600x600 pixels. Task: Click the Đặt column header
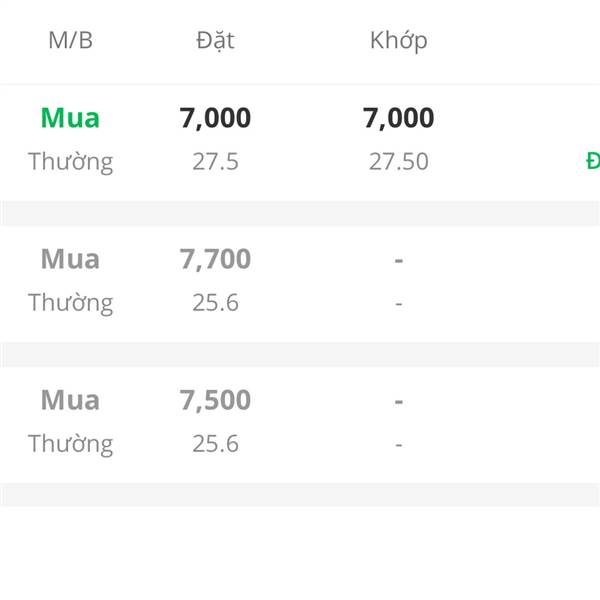click(x=215, y=41)
